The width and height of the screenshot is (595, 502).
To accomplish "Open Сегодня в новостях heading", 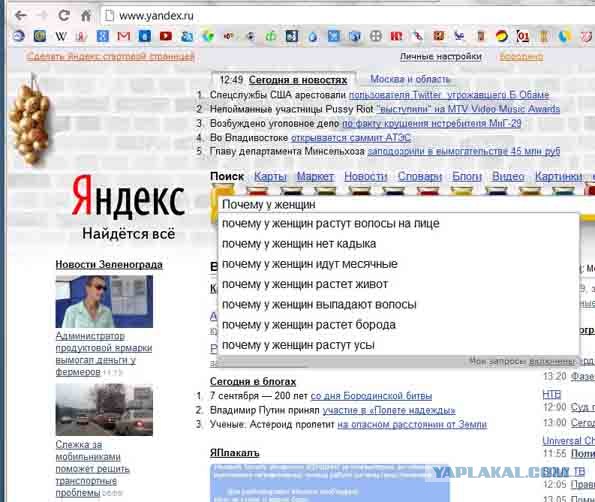I will (x=298, y=80).
